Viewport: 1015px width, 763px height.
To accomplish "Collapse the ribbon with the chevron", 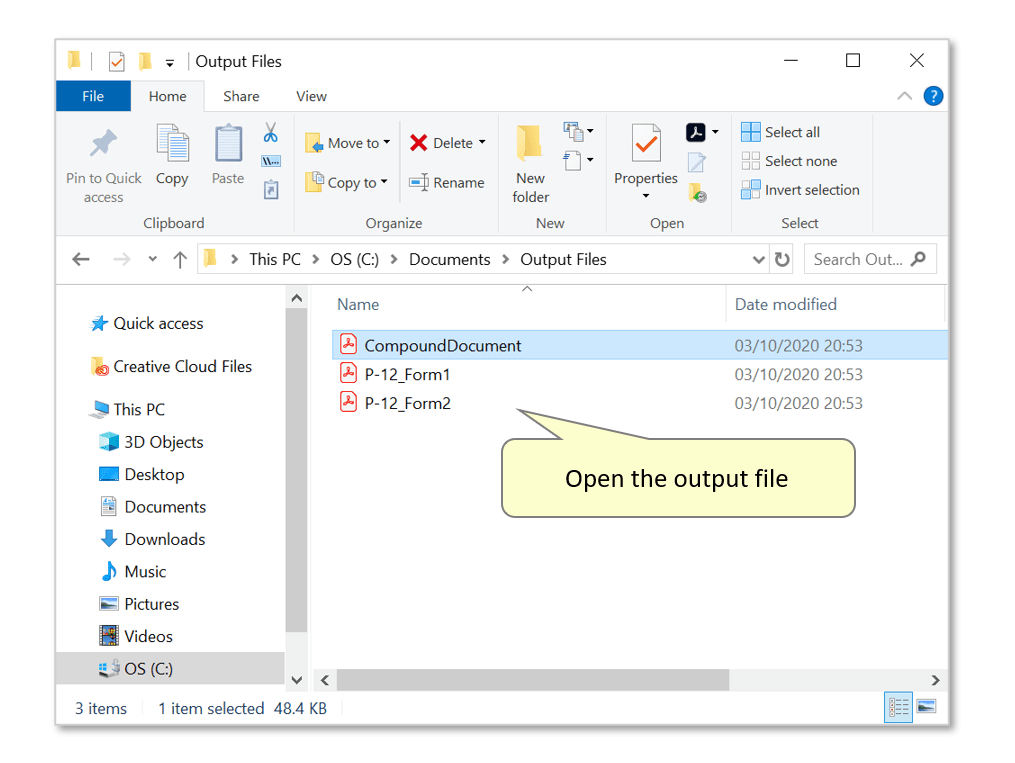I will 904,96.
